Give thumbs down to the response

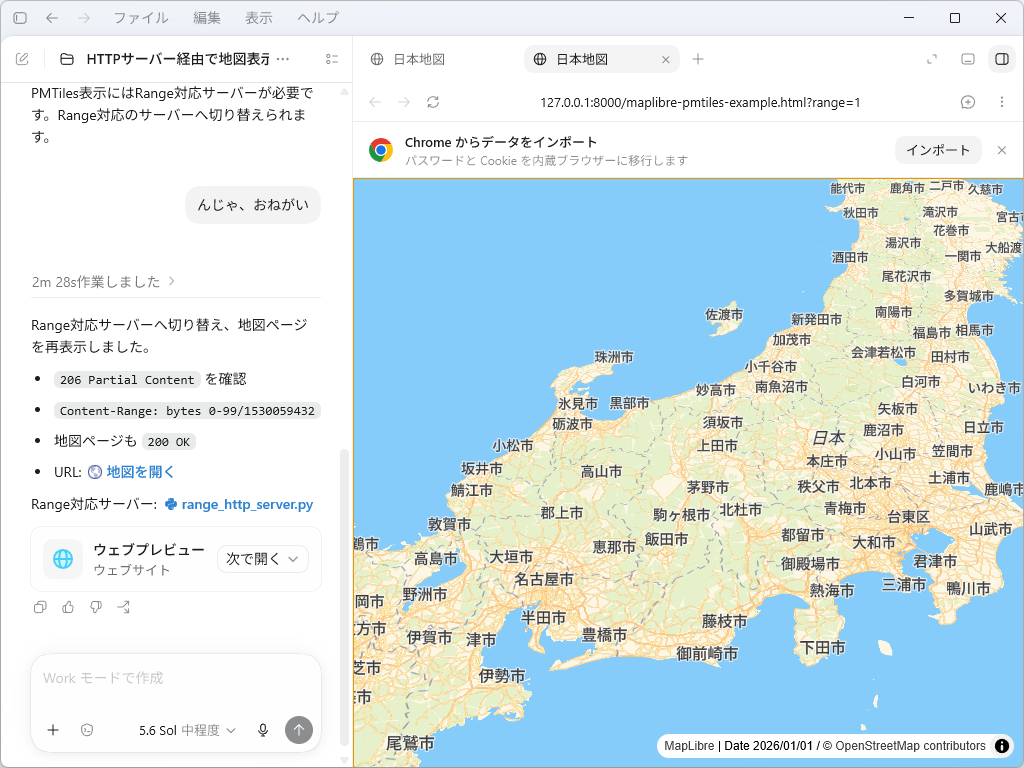[96, 607]
